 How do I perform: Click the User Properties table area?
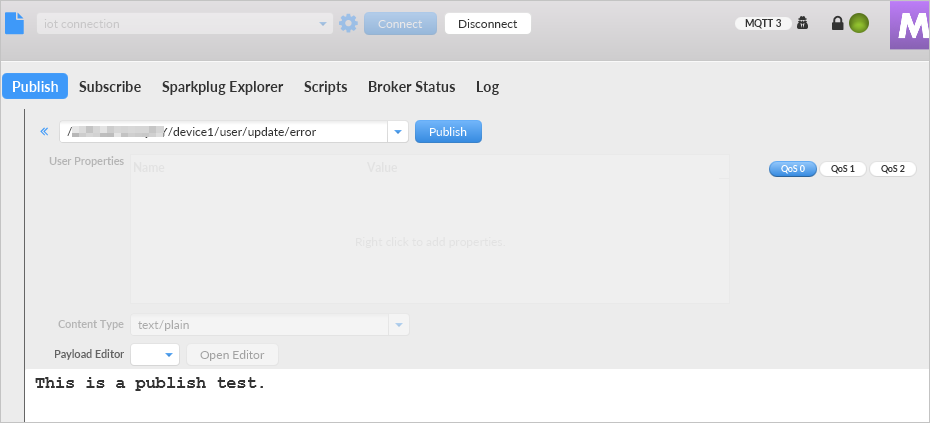pyautogui.click(x=429, y=229)
